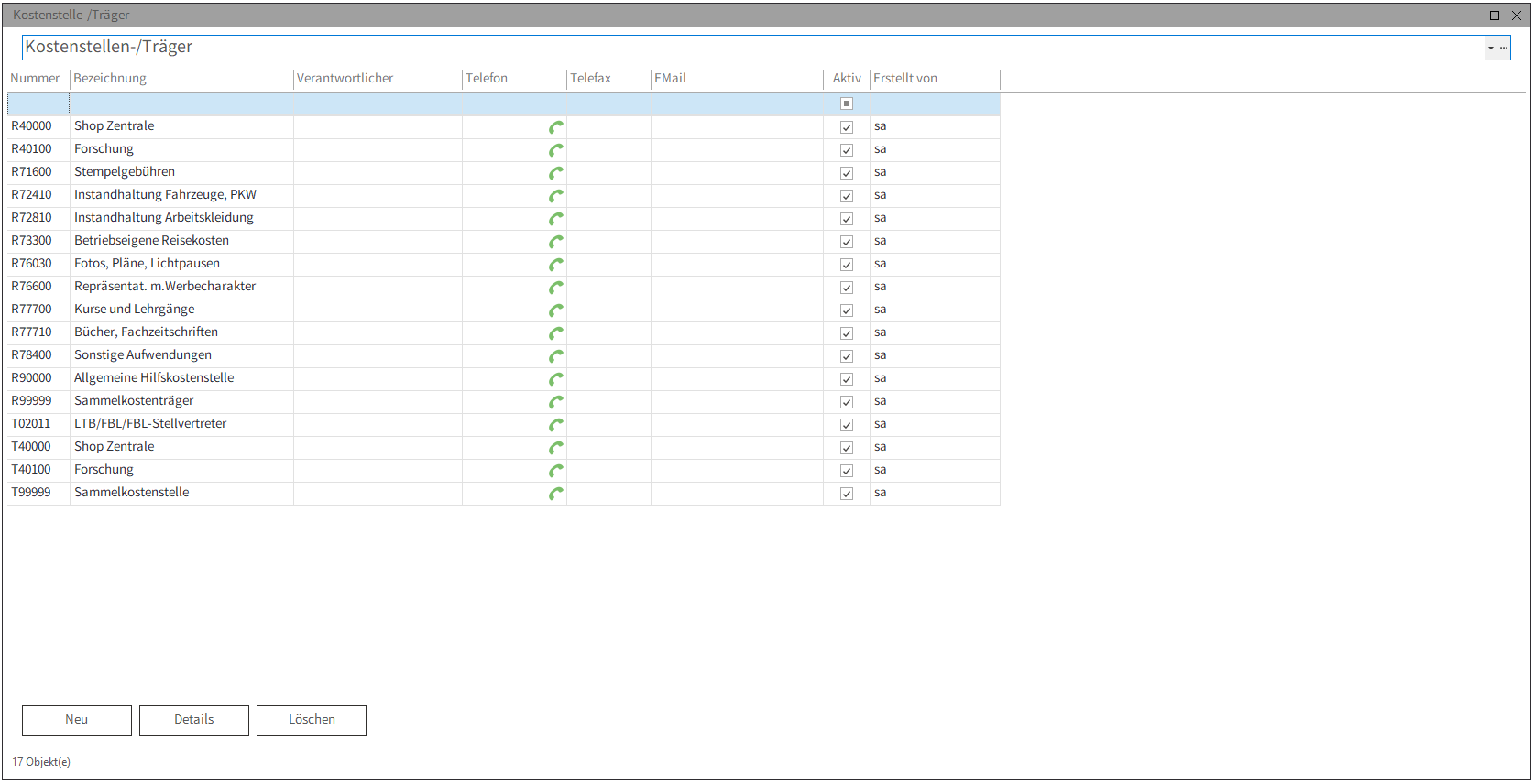Minimize the Kostenstelle-/Träger window

[1473, 16]
